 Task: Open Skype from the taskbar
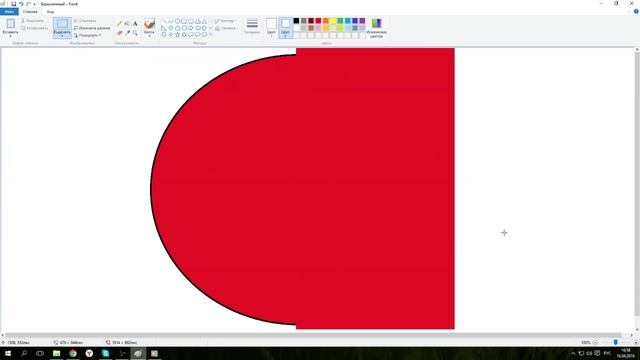point(105,353)
